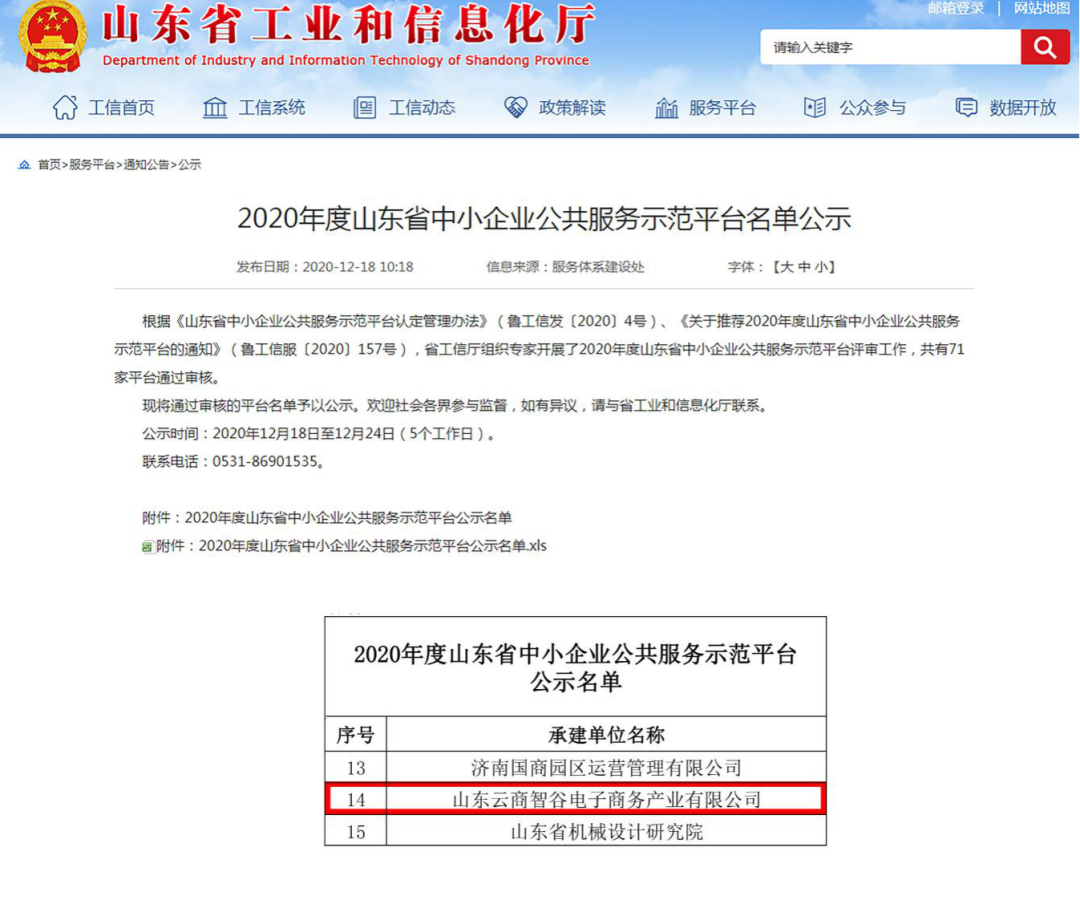Download the 公示名单.xls attachment
Viewport: 1080px width, 900px height.
pyautogui.click(x=351, y=546)
